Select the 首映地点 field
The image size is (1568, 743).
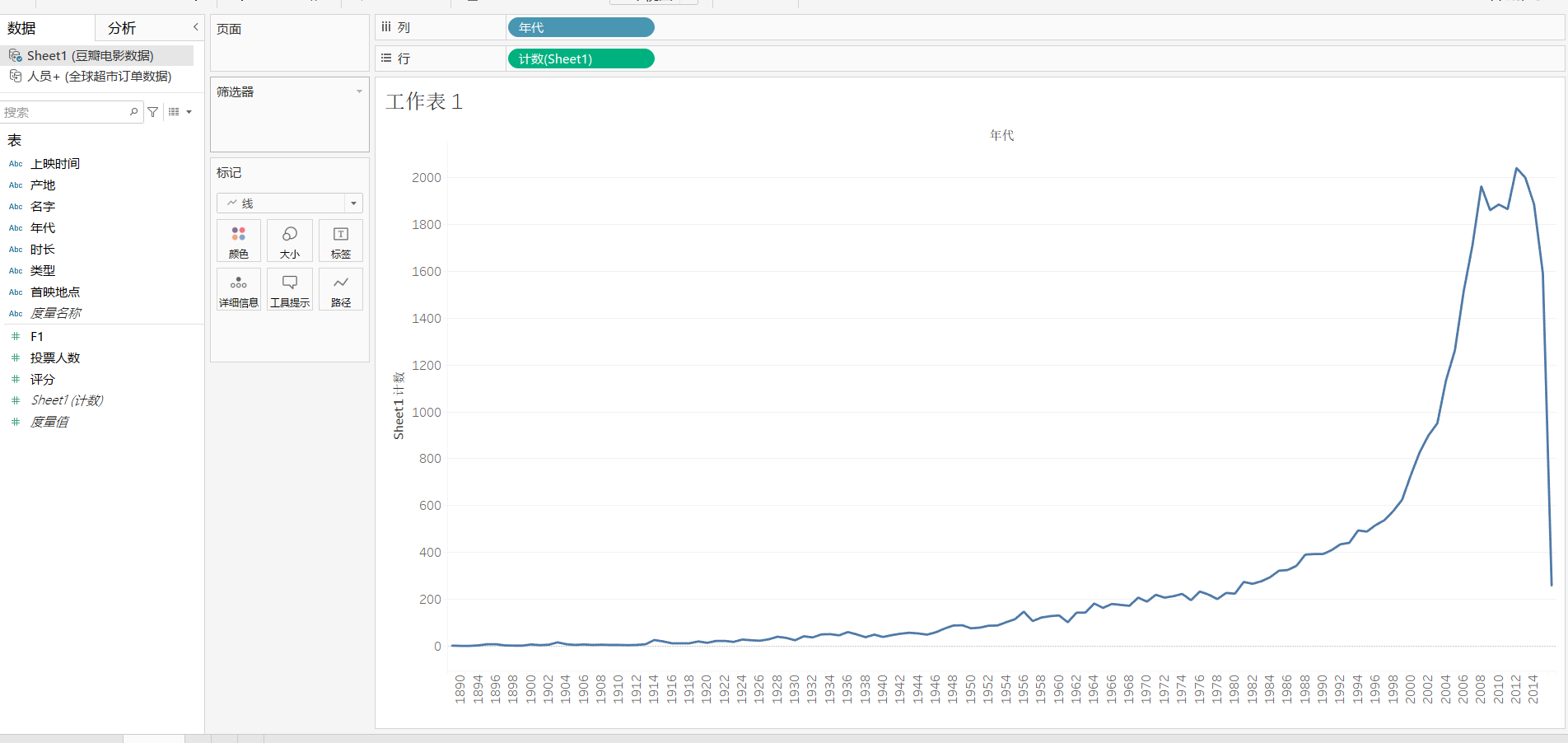[55, 292]
